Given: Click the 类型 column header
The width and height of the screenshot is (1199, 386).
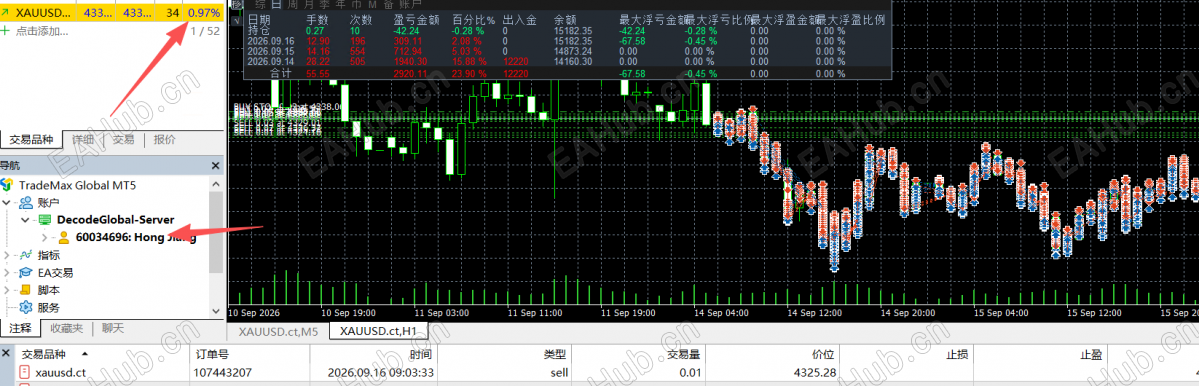Looking at the screenshot, I should point(504,355).
